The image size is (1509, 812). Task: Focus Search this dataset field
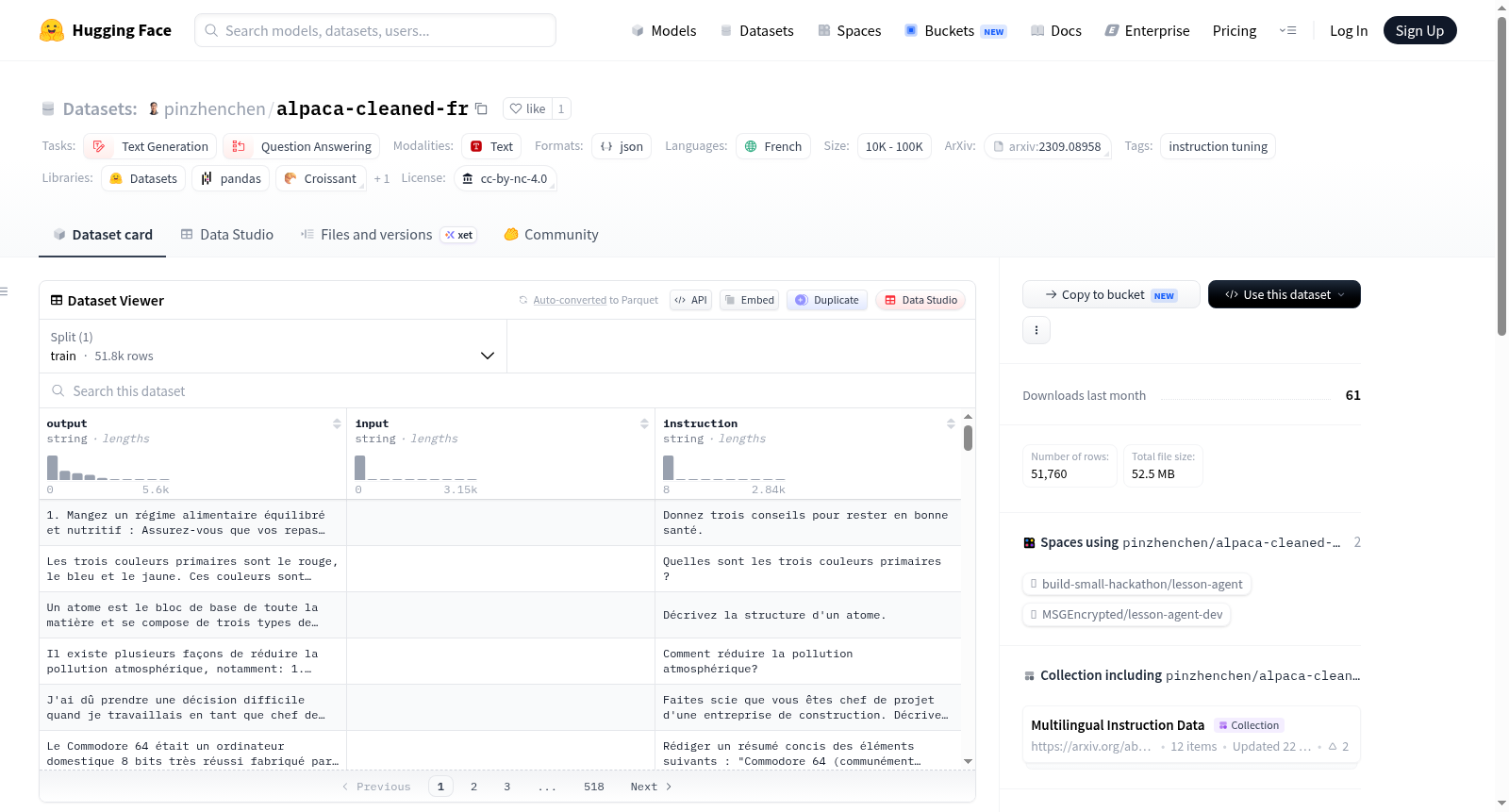point(507,390)
